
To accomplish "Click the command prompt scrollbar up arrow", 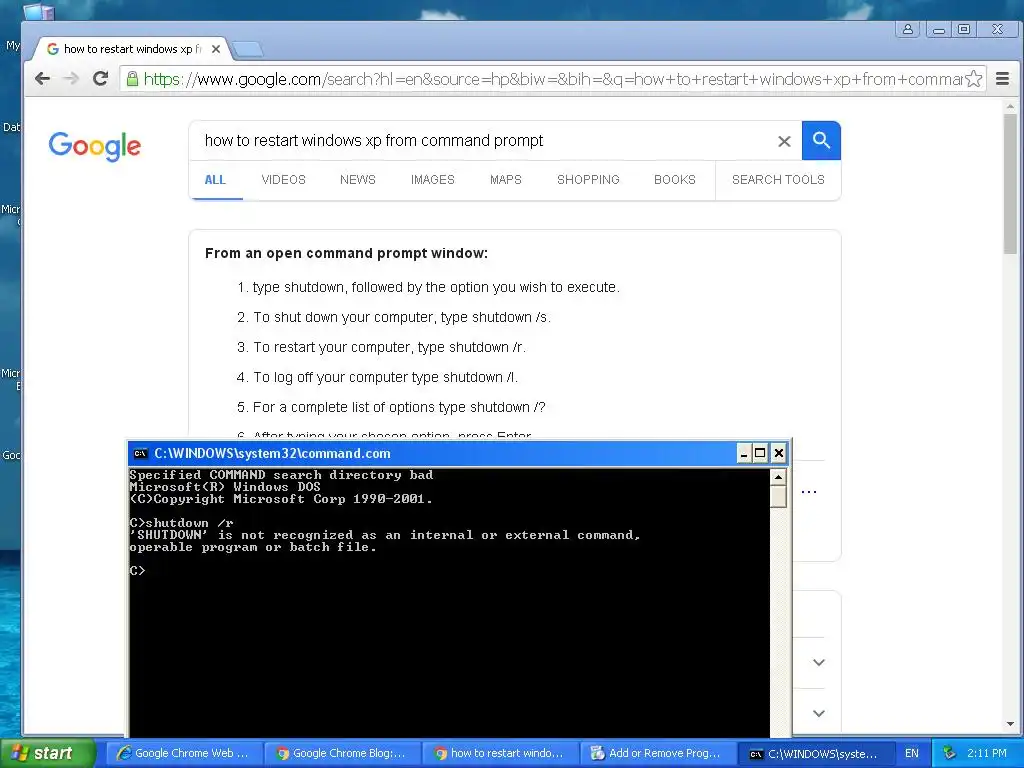I will pyautogui.click(x=778, y=477).
